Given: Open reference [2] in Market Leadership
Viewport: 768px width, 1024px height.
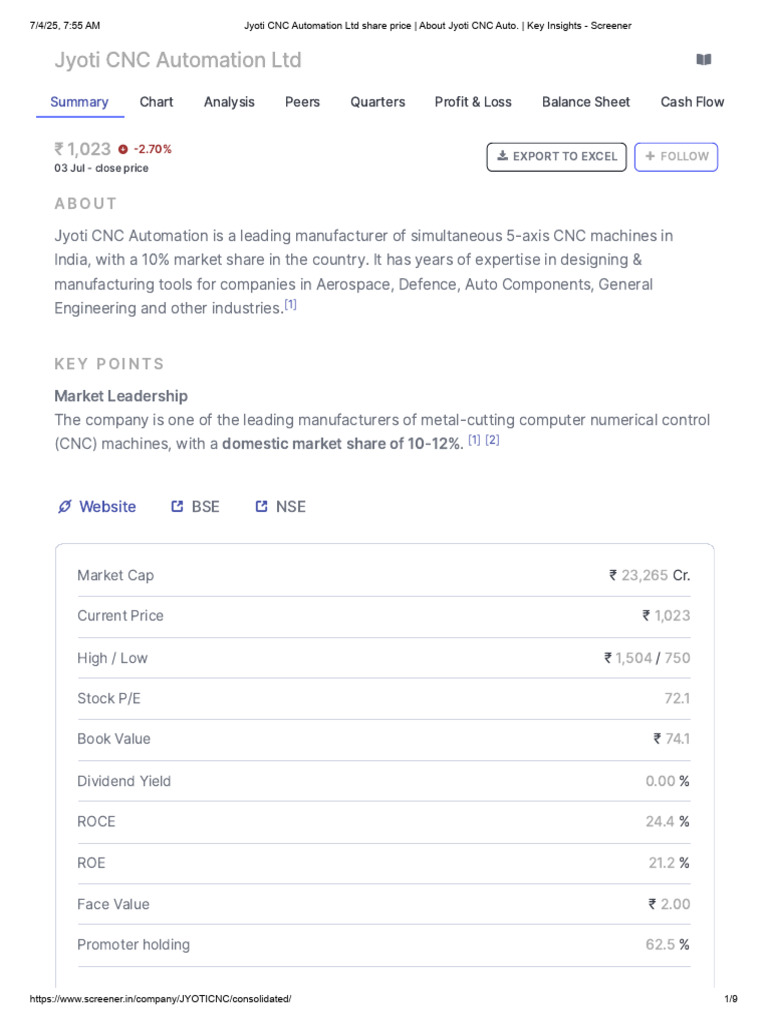Looking at the screenshot, I should tap(492, 440).
